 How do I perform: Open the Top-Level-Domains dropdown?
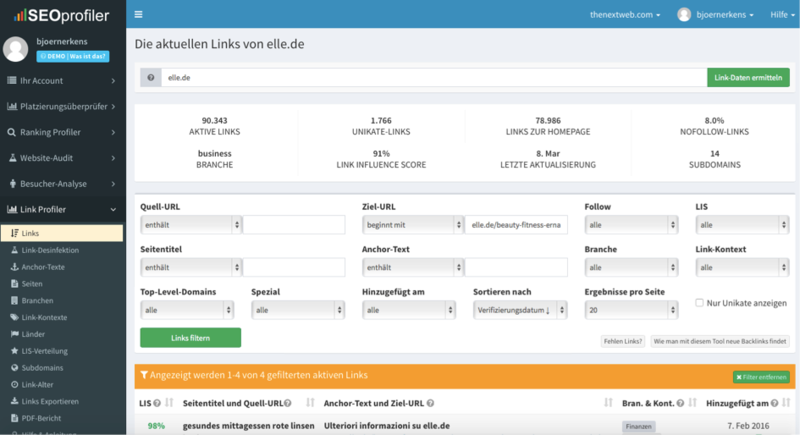187,310
